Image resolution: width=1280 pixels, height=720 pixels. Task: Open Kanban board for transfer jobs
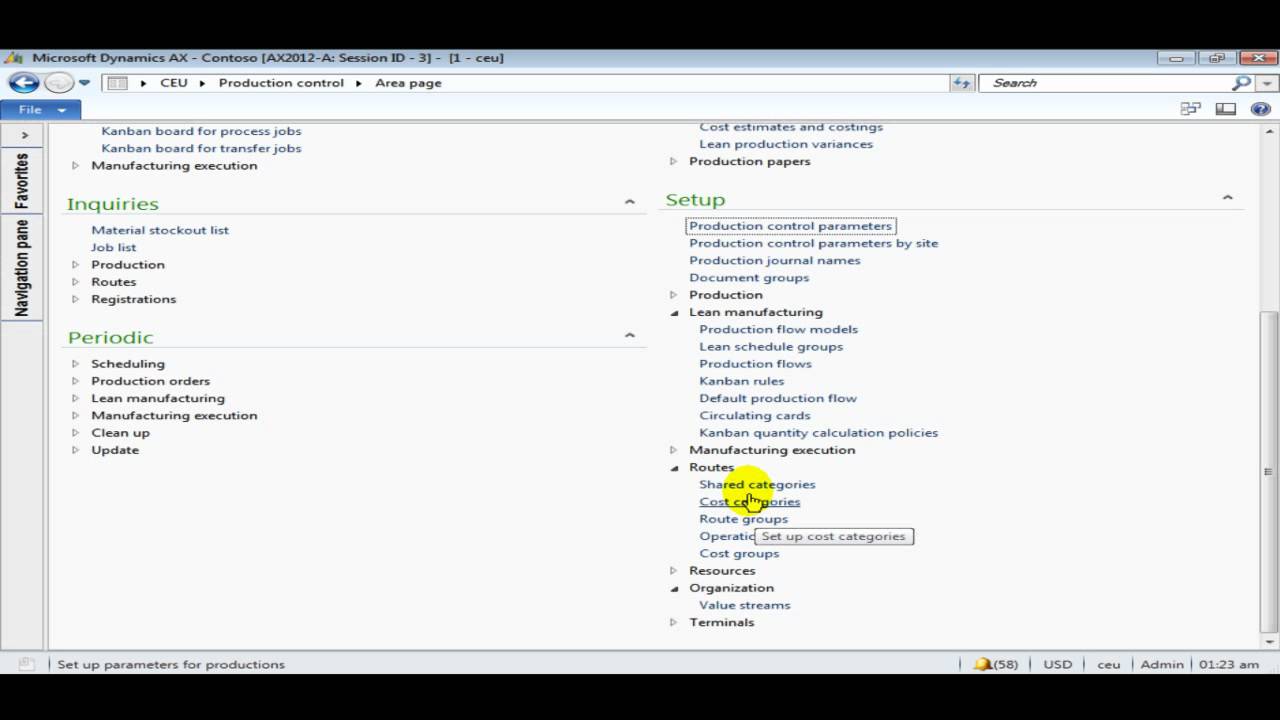(x=201, y=148)
